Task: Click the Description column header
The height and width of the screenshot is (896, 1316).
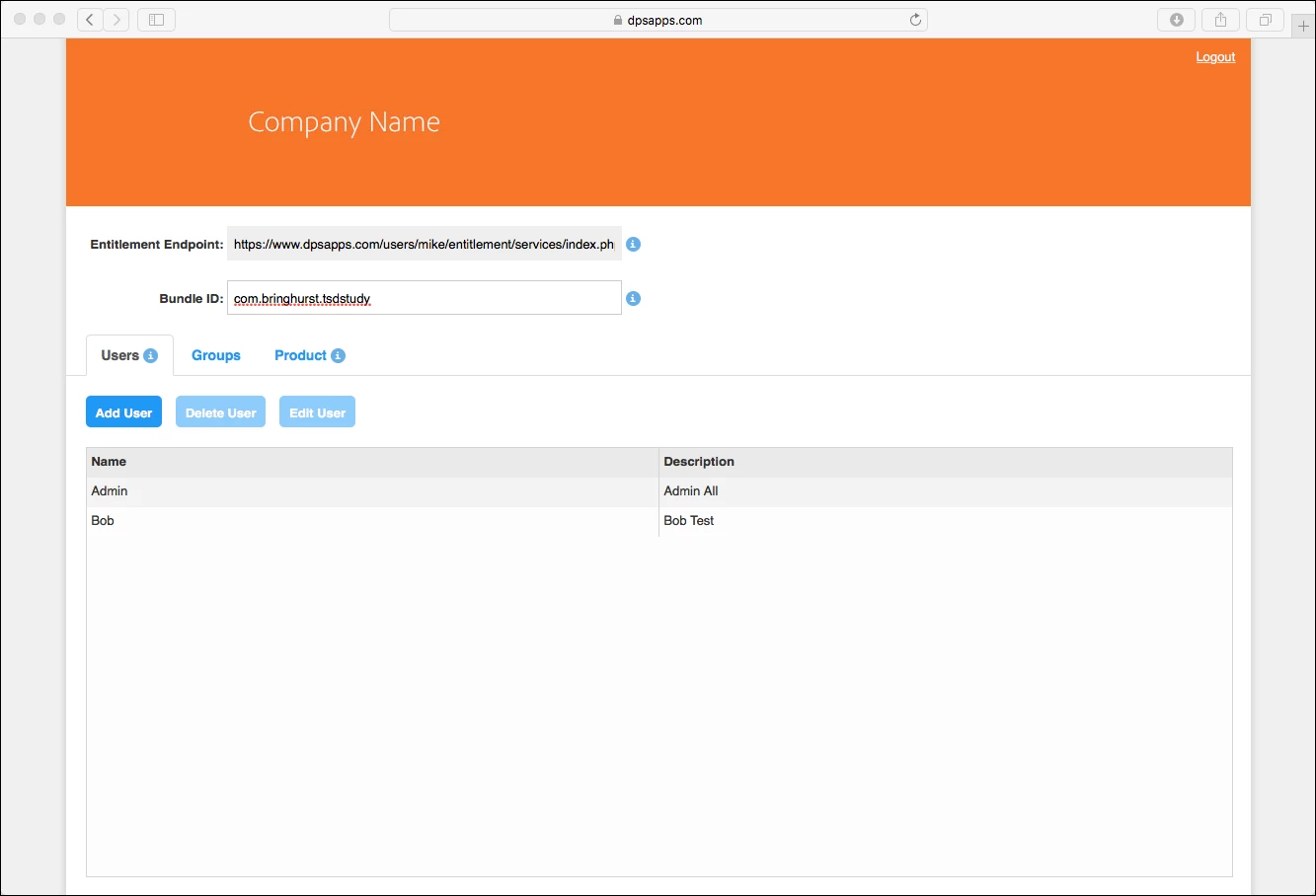Action: coord(945,462)
